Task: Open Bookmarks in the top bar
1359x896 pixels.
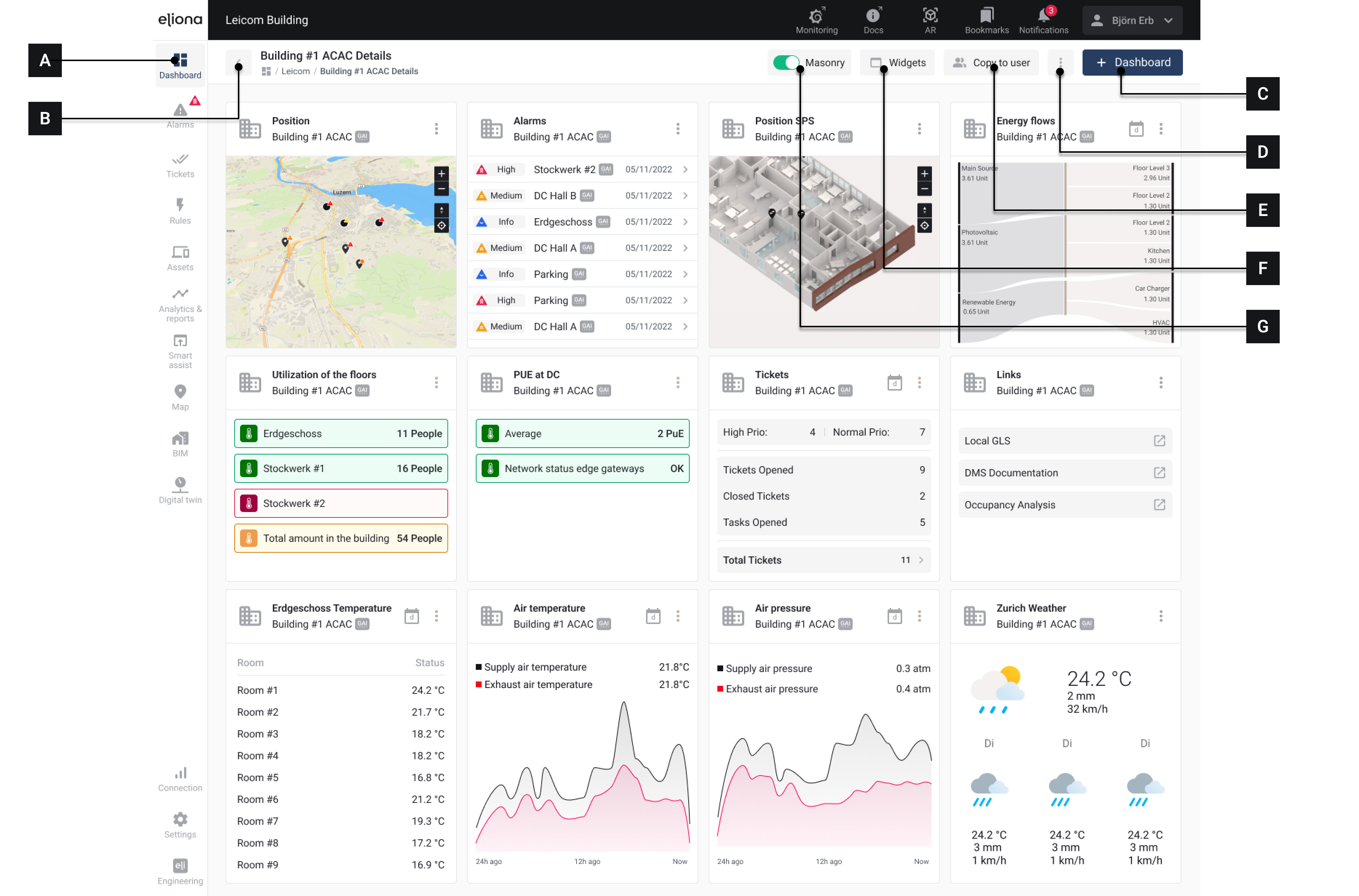Action: pyautogui.click(x=987, y=20)
